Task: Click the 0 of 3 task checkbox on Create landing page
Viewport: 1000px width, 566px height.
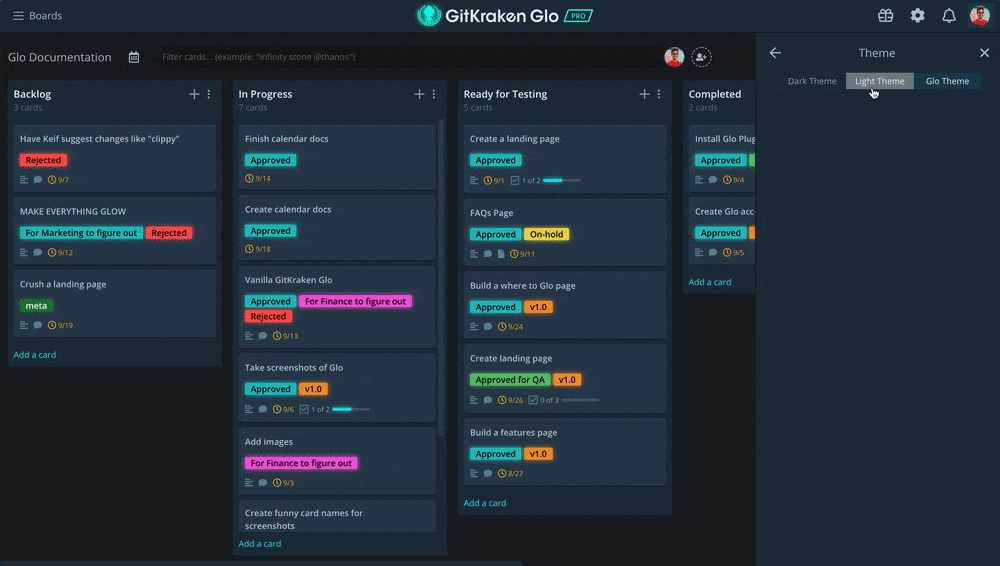Action: tap(533, 400)
